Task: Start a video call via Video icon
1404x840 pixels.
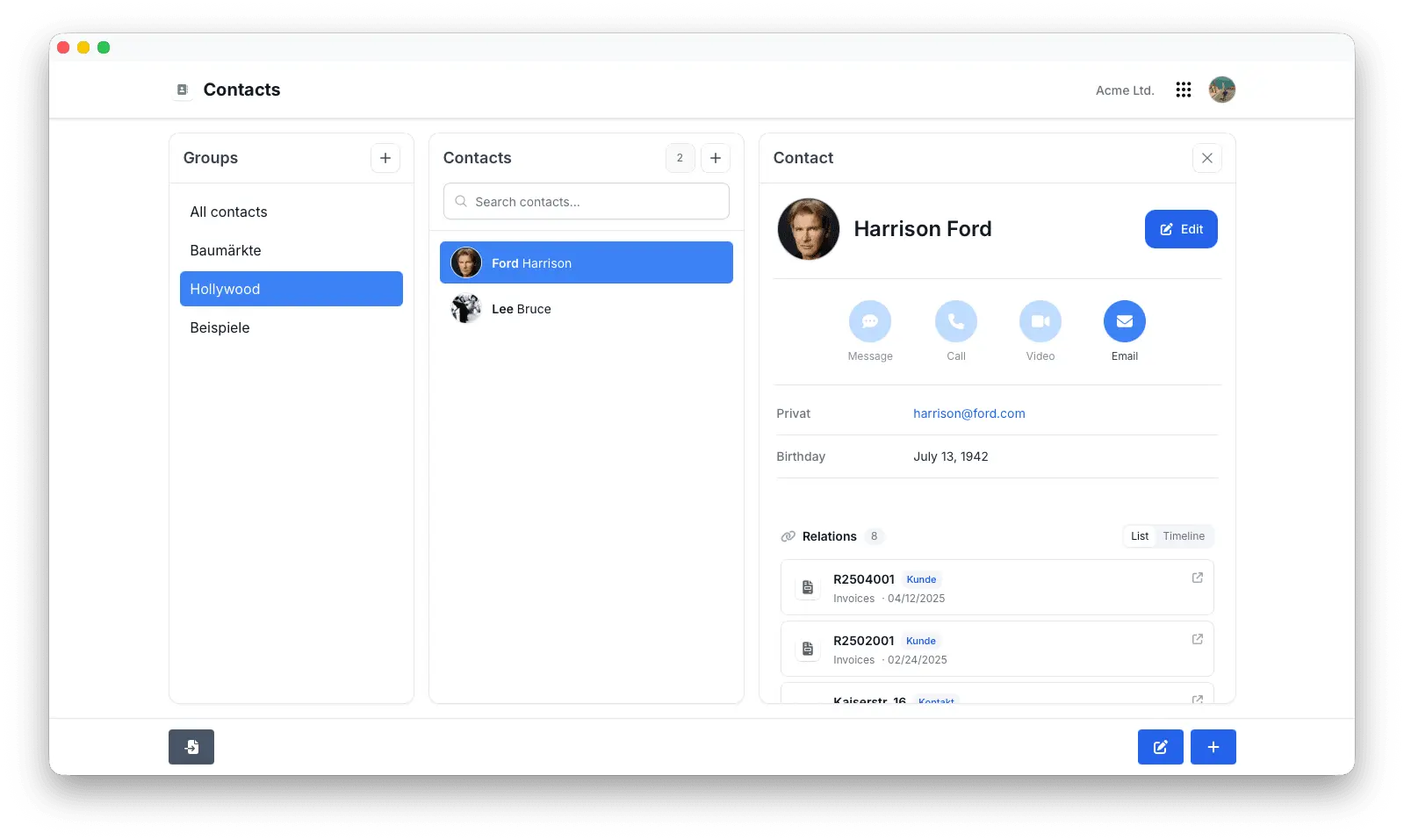Action: (1040, 321)
